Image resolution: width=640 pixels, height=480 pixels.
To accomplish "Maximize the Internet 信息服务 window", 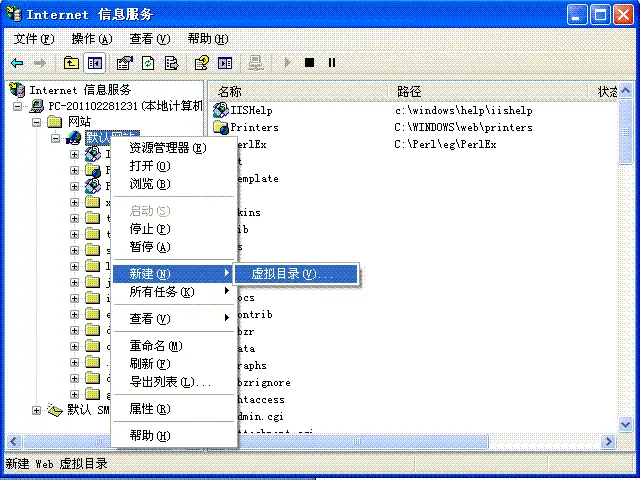I will coord(600,16).
